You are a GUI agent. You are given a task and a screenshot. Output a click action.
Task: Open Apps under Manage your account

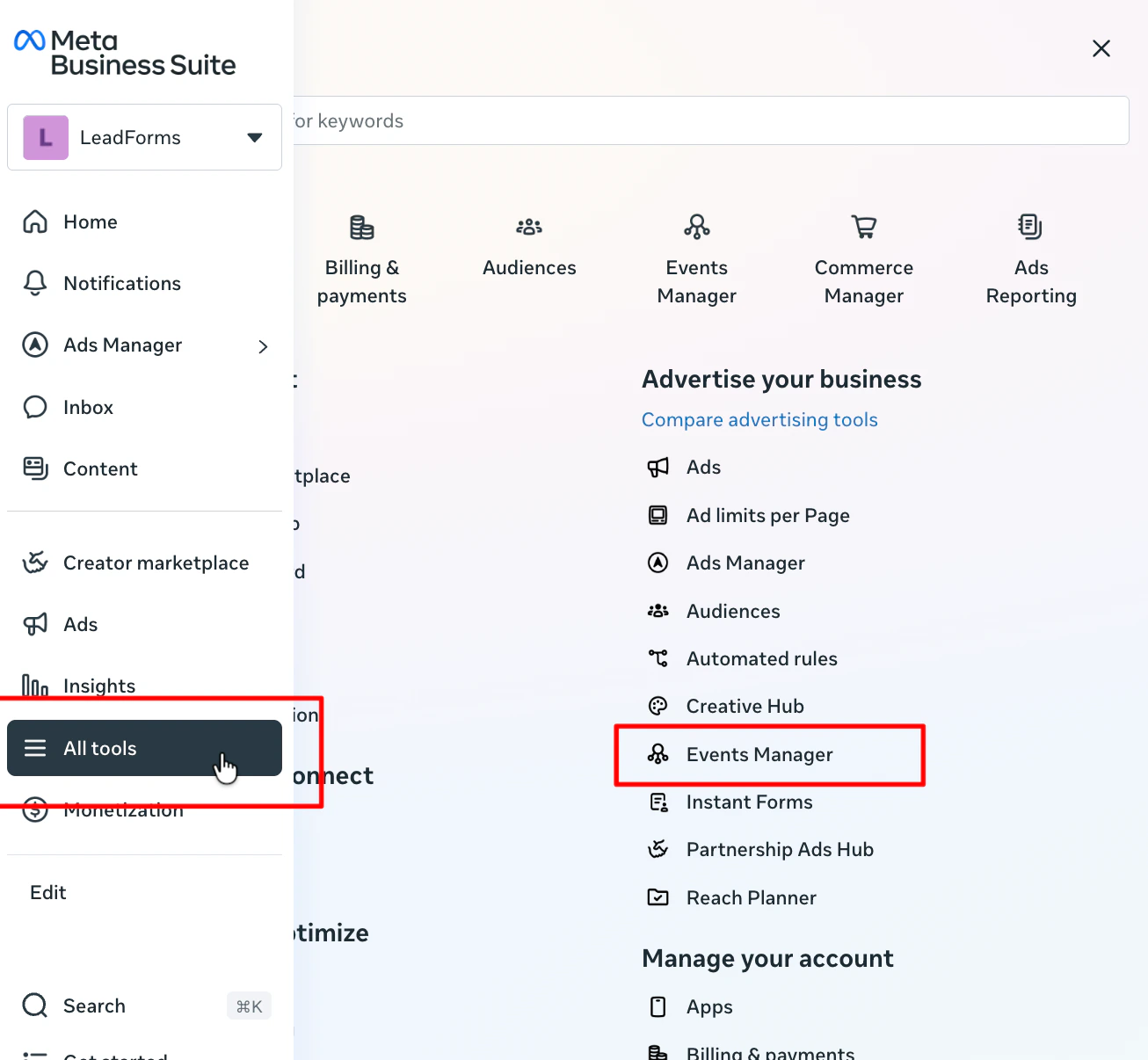(x=709, y=1006)
